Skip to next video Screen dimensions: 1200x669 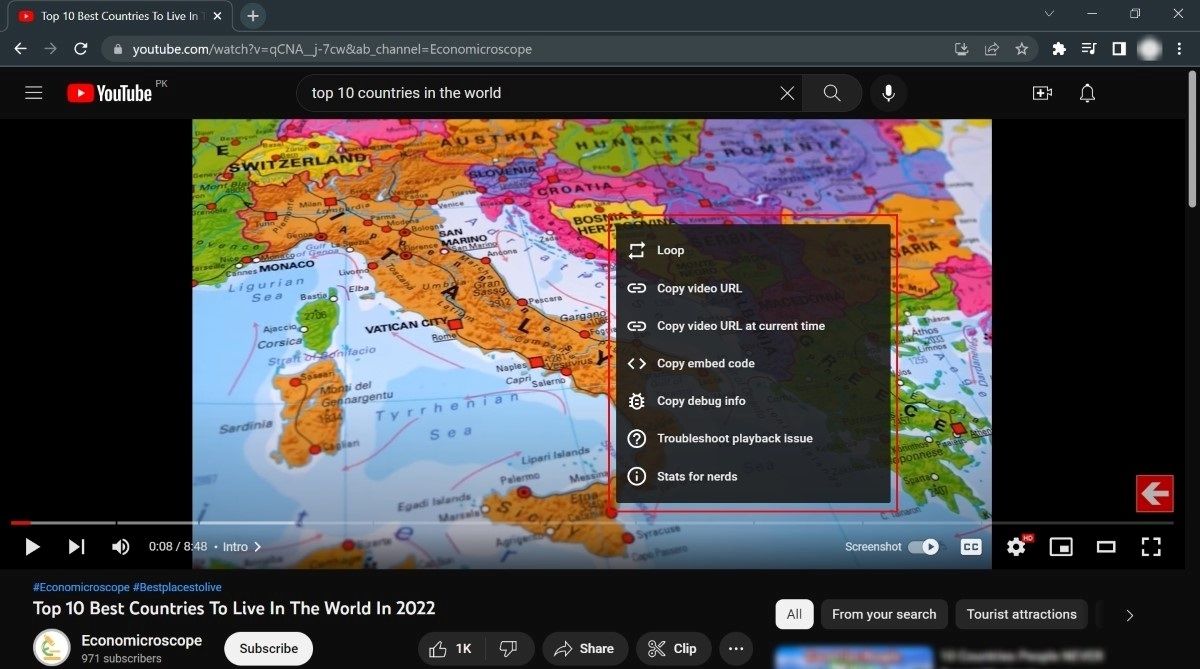click(76, 546)
